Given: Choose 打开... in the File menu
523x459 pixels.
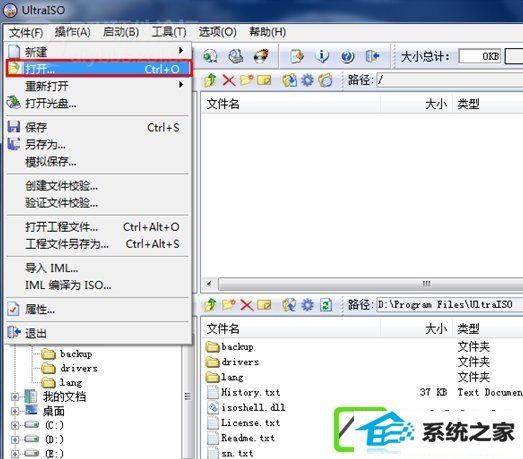Looking at the screenshot, I should point(99,69).
